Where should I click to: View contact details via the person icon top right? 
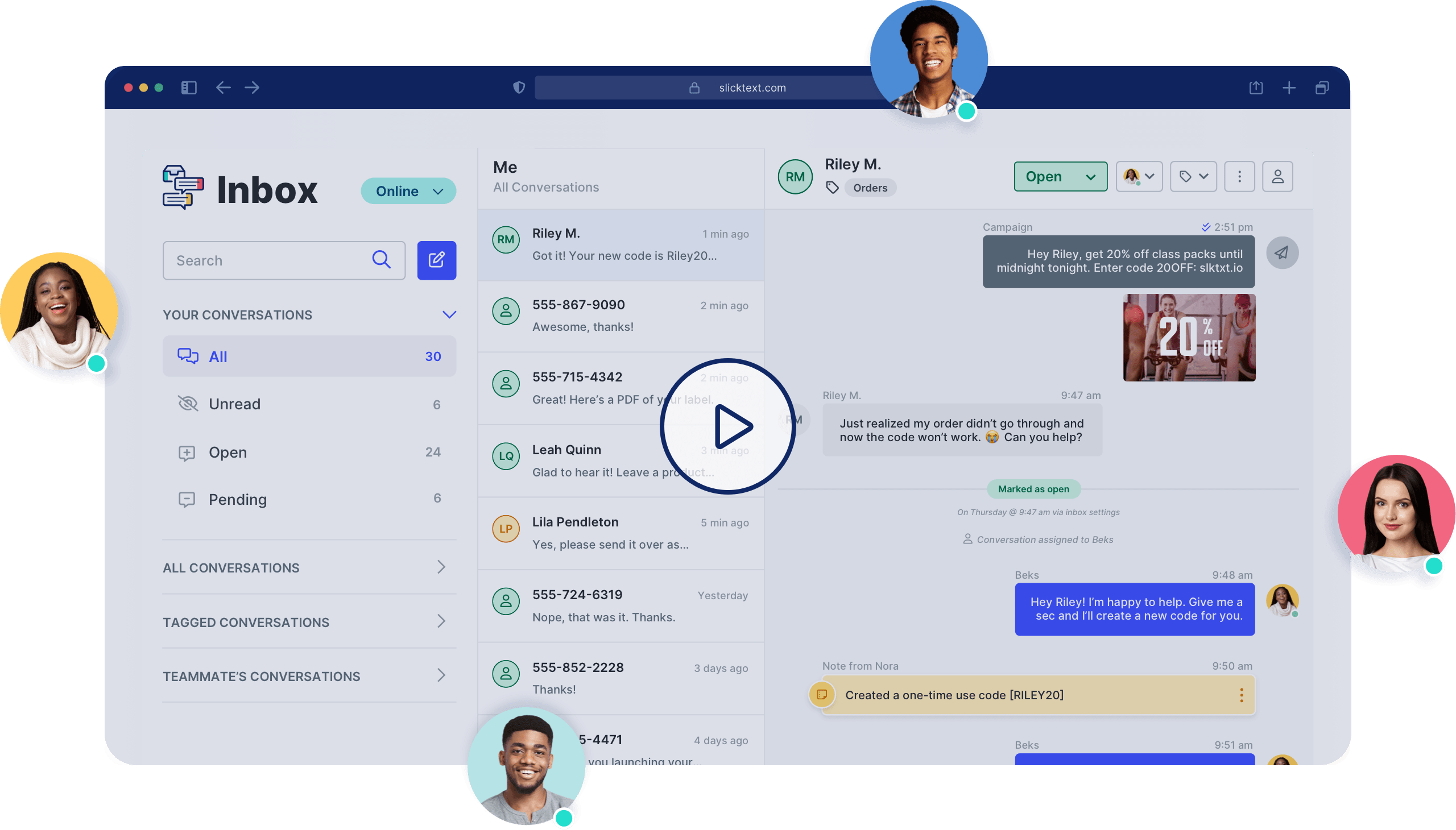[1277, 177]
